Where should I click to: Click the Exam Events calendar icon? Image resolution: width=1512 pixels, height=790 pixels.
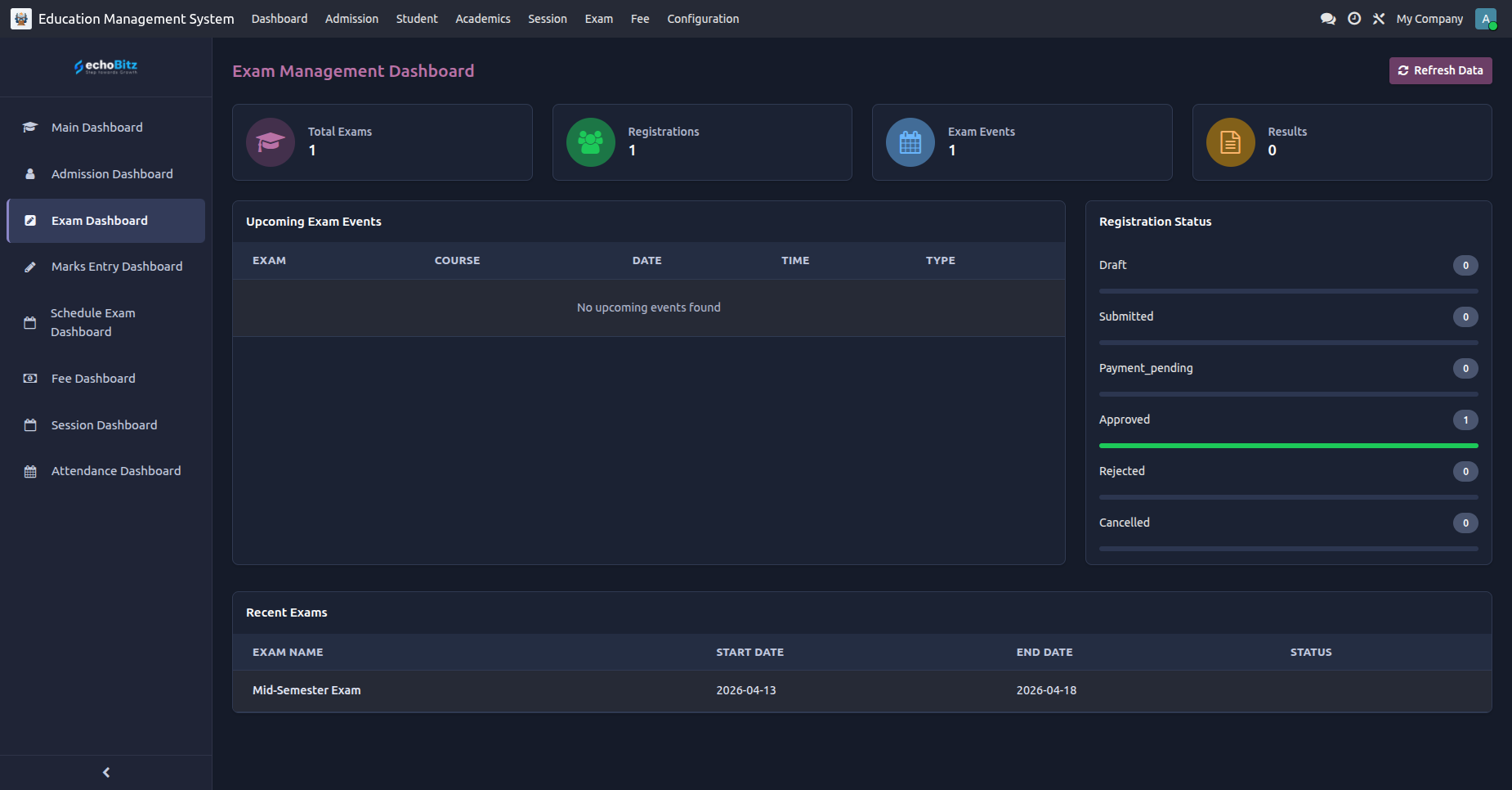click(910, 142)
